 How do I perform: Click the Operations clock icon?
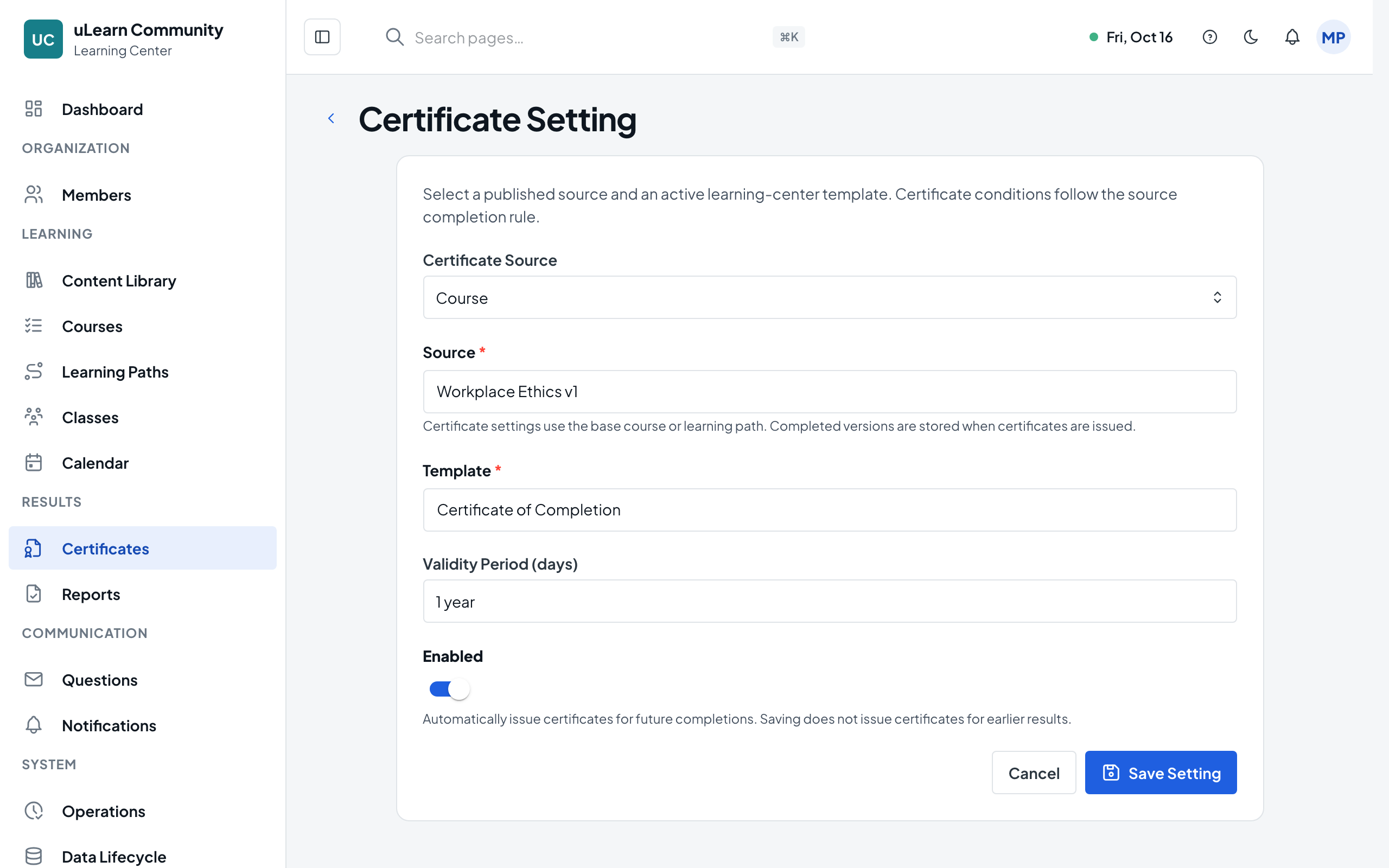[34, 810]
